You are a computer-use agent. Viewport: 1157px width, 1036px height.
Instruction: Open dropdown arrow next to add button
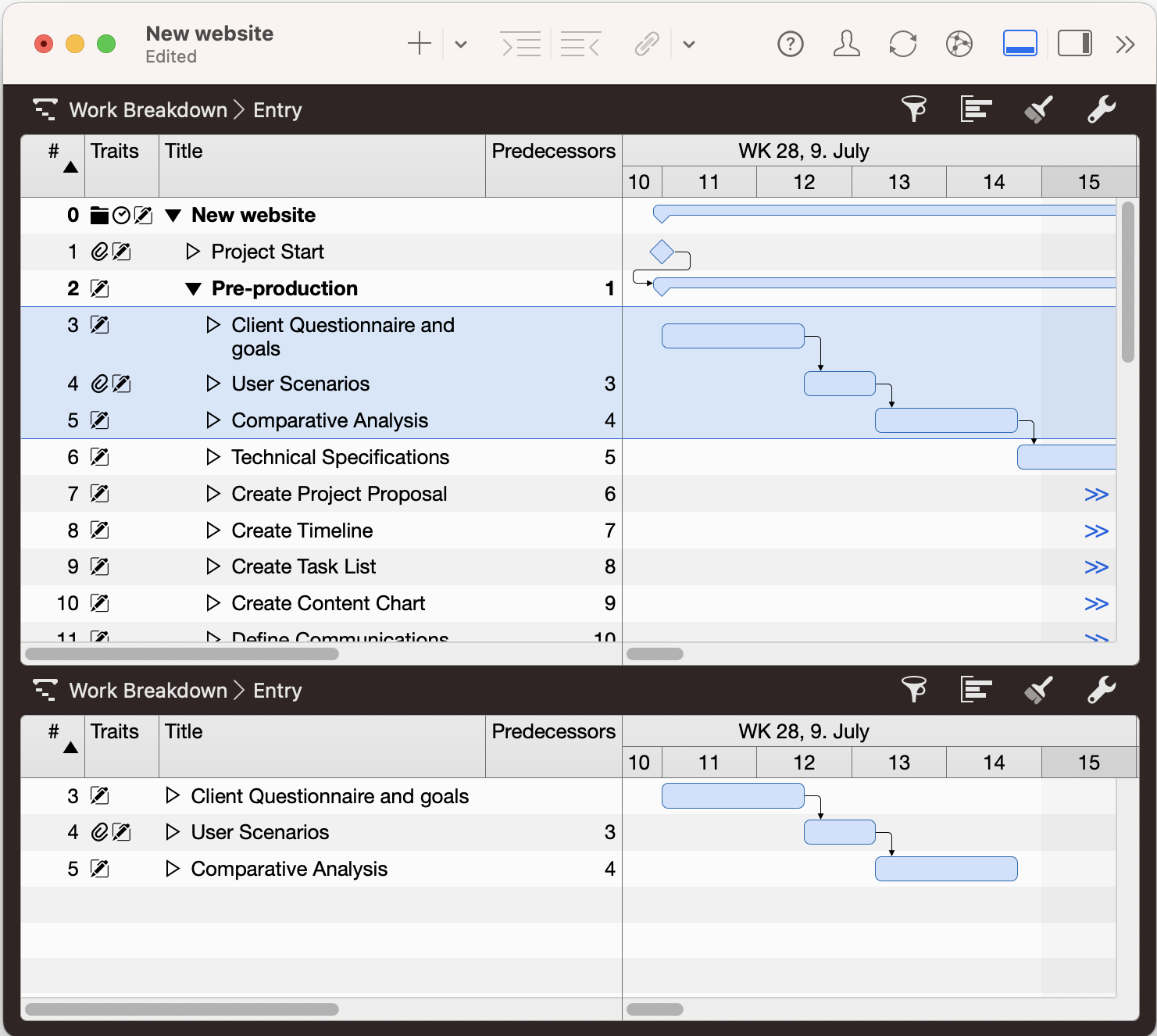[461, 45]
